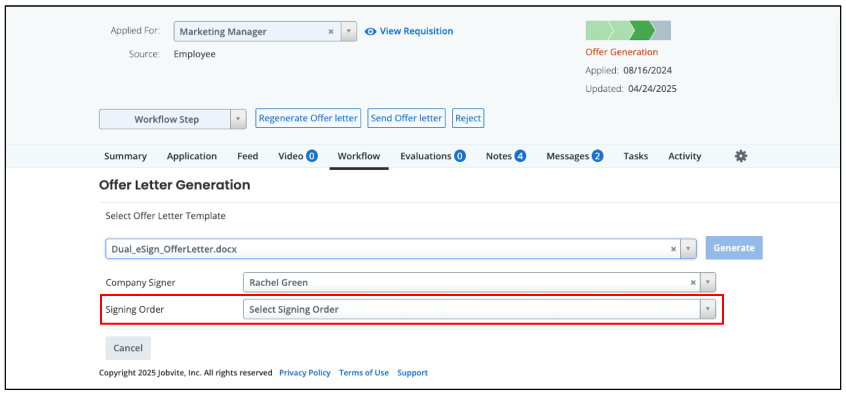Switch to the Summary tab
846x395 pixels.
coord(125,156)
